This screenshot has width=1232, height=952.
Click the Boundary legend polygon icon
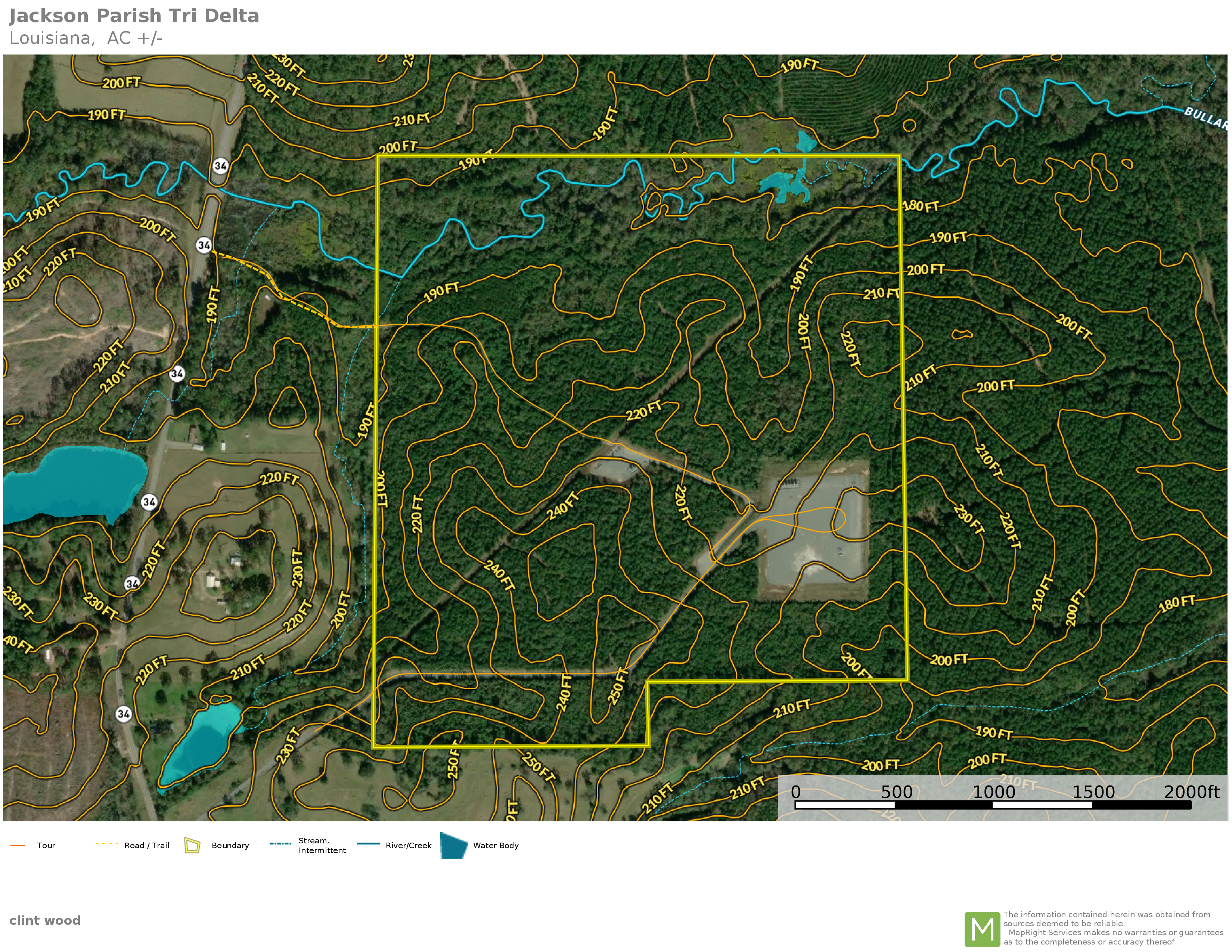(x=192, y=845)
